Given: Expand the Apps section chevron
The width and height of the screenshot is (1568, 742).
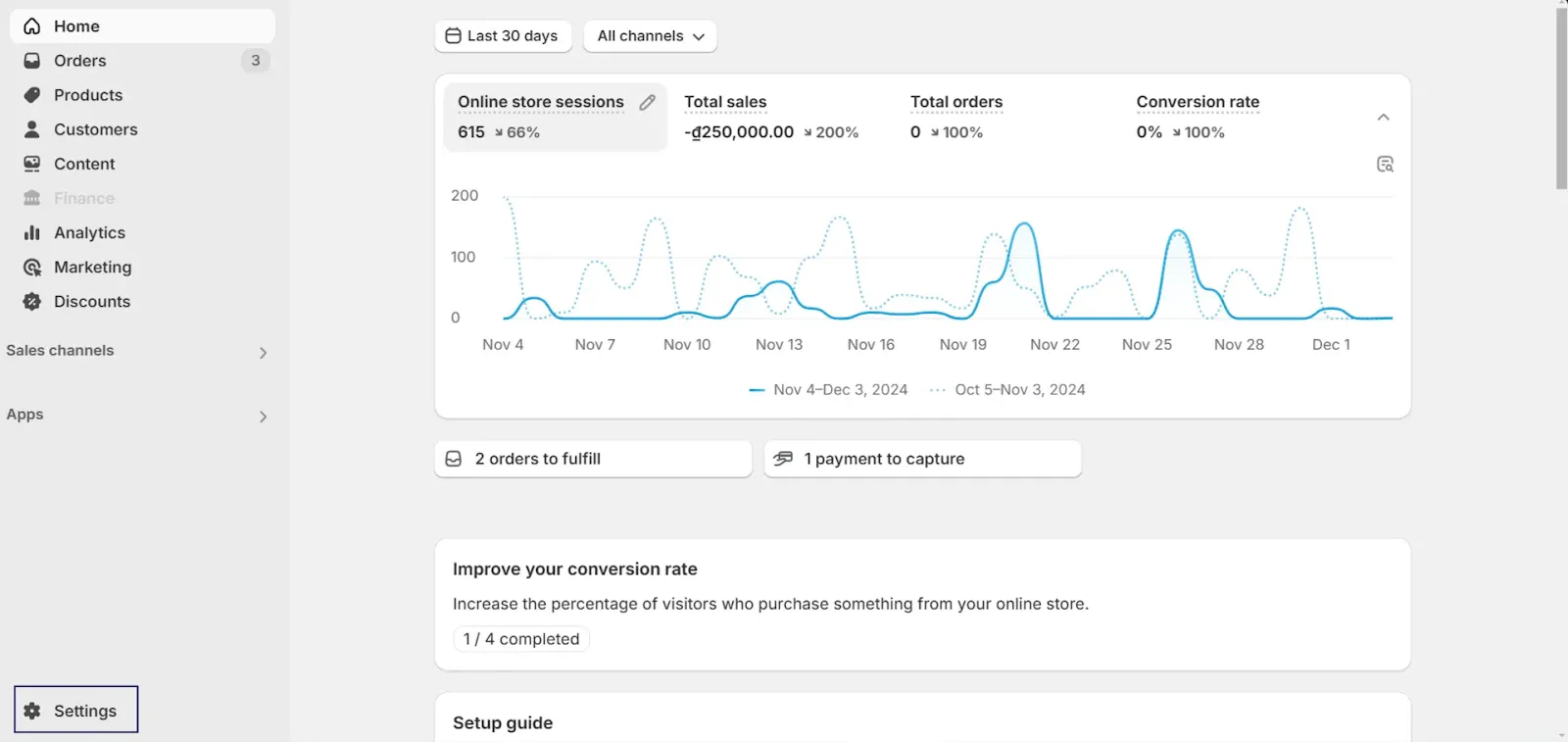Looking at the screenshot, I should point(263,417).
